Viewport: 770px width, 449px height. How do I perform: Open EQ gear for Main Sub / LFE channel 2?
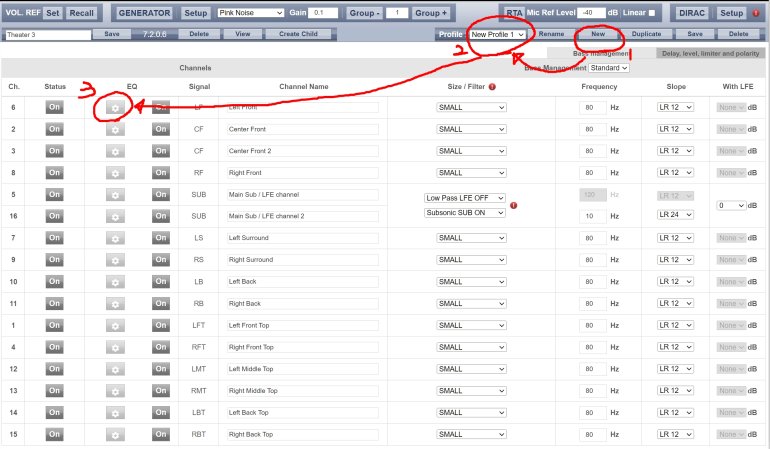115,216
